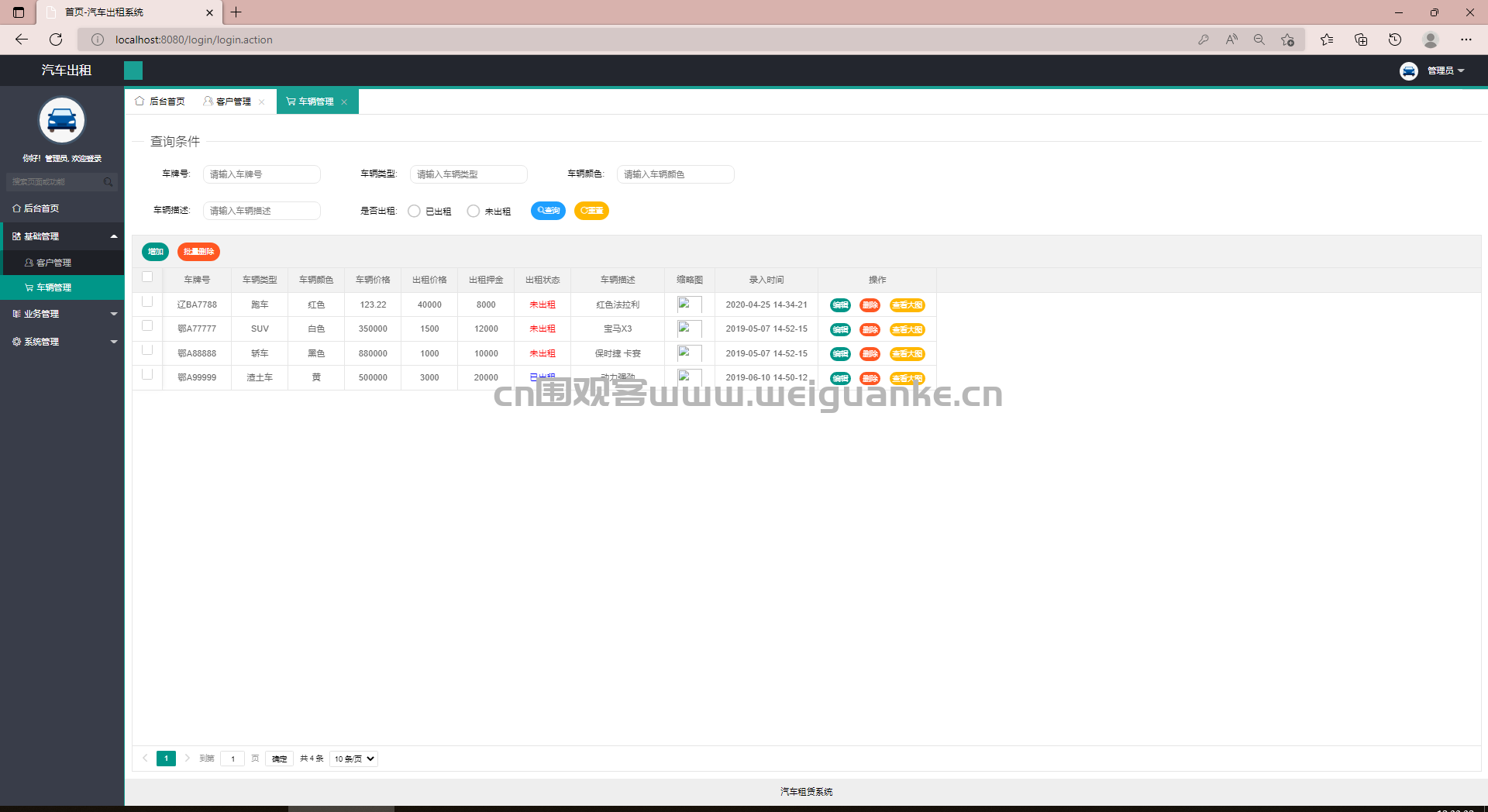
Task: Click the password key icon in address bar
Action: [x=1204, y=40]
